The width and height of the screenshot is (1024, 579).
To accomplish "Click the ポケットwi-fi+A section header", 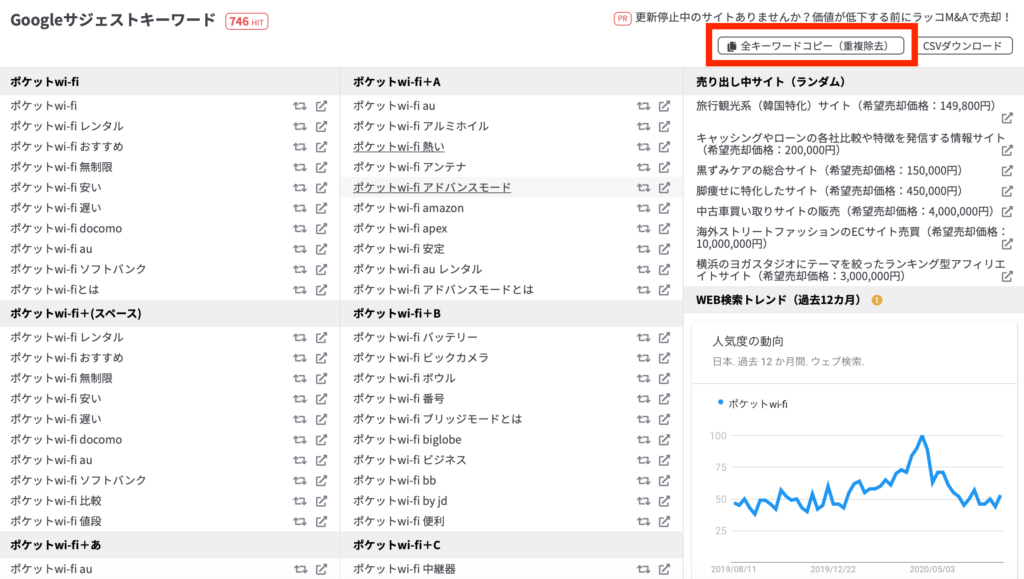I will [x=396, y=82].
